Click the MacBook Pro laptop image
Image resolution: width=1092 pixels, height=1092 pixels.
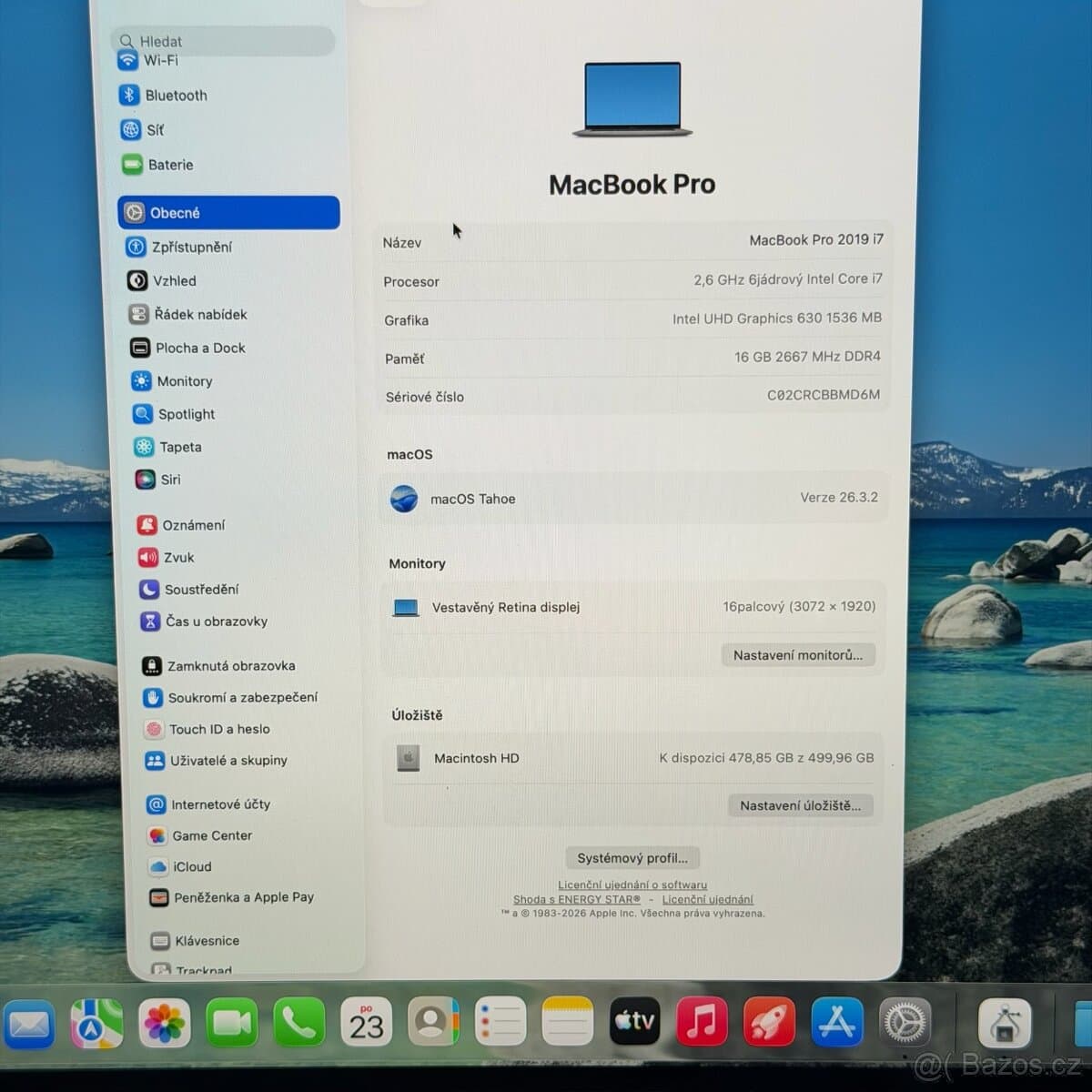pos(632,99)
